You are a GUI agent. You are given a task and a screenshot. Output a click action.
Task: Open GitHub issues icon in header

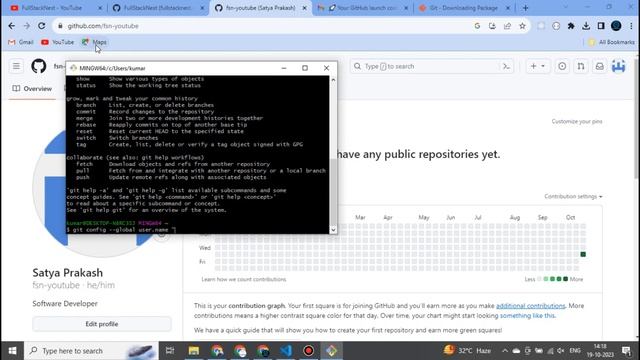pos(562,66)
